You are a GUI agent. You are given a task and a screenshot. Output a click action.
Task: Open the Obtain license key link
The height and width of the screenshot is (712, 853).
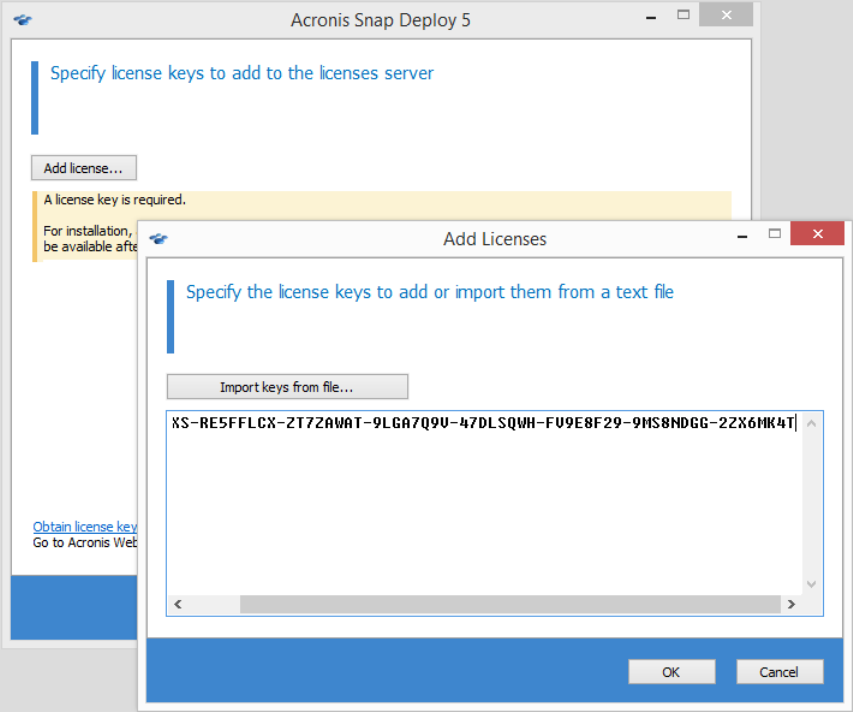pos(85,527)
